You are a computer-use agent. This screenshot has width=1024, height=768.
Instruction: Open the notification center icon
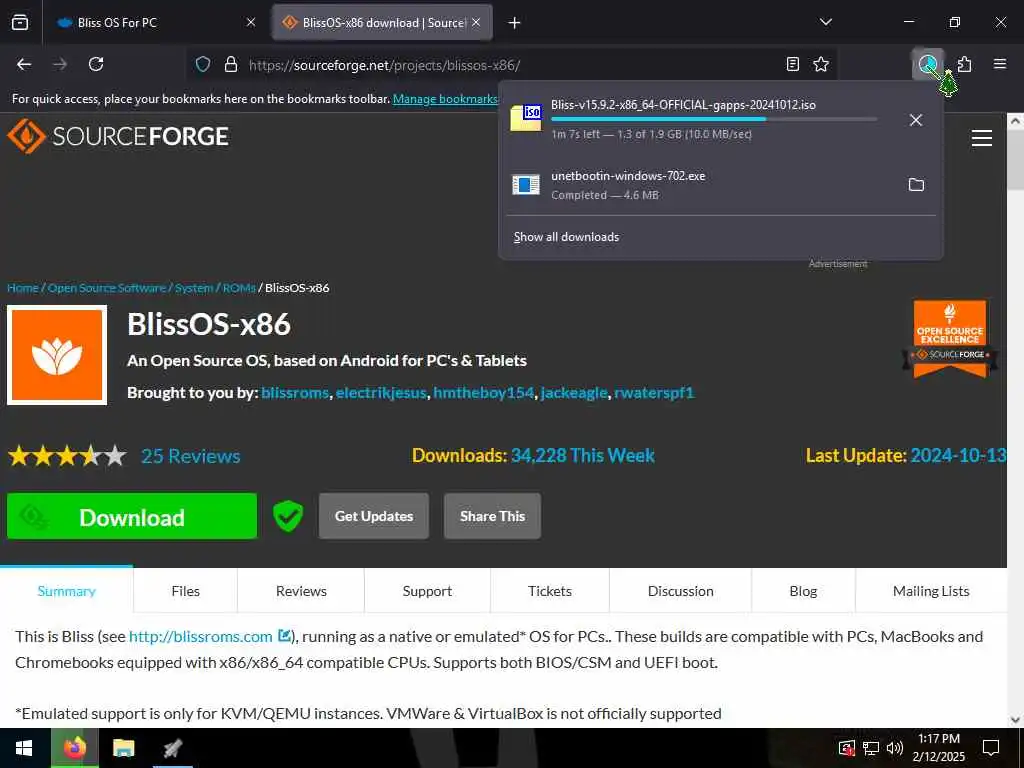[x=991, y=748]
